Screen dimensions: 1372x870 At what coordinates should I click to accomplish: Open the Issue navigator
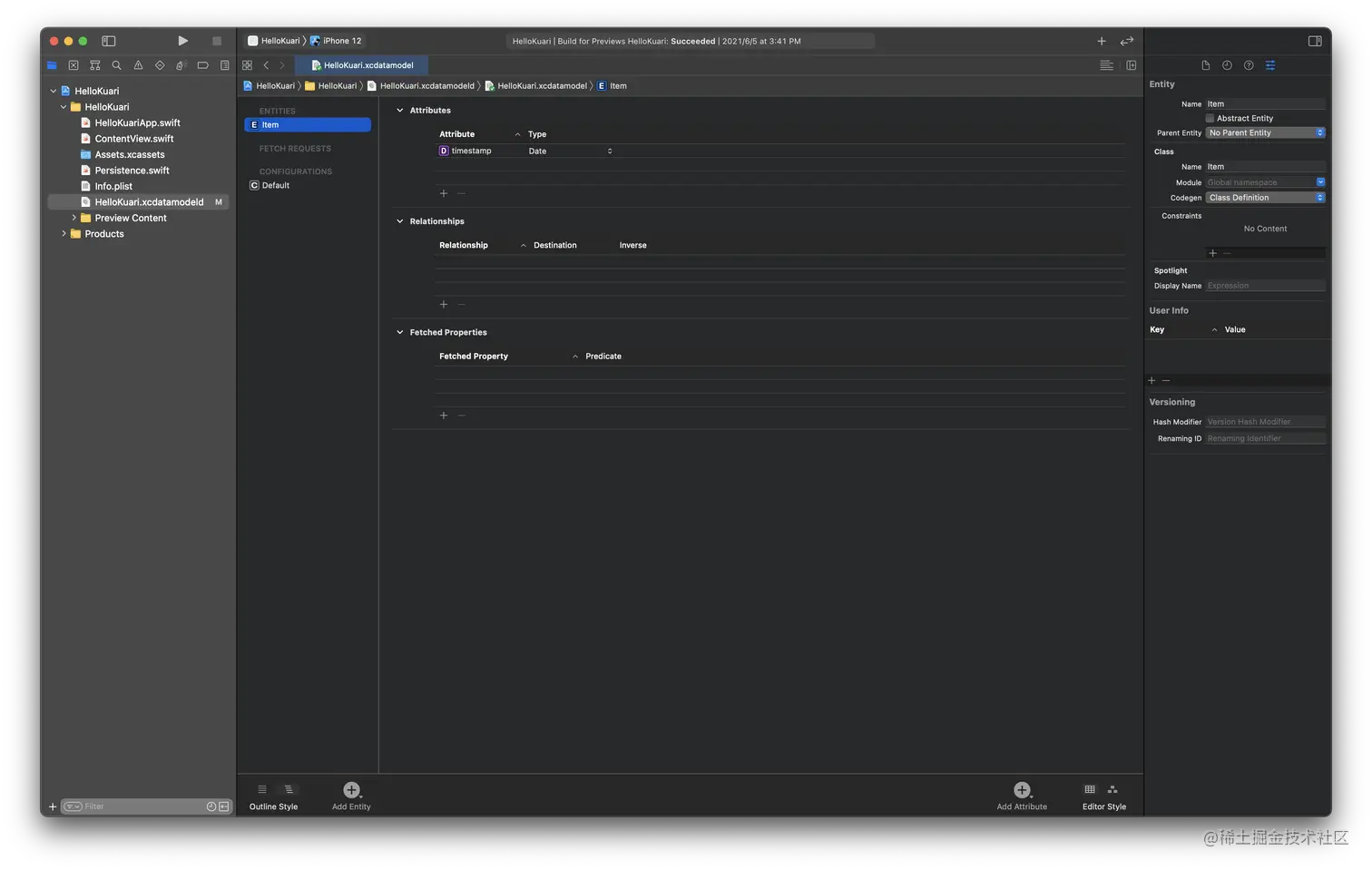coord(138,65)
